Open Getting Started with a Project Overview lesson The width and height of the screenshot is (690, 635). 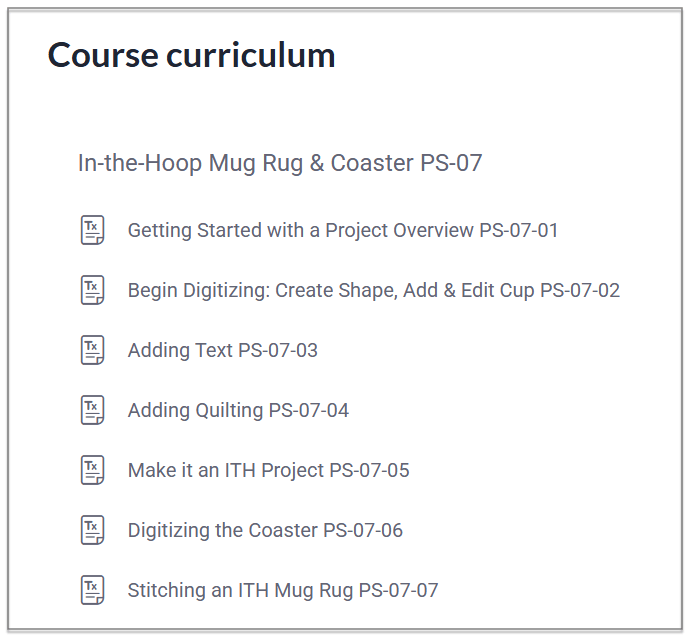300,231
